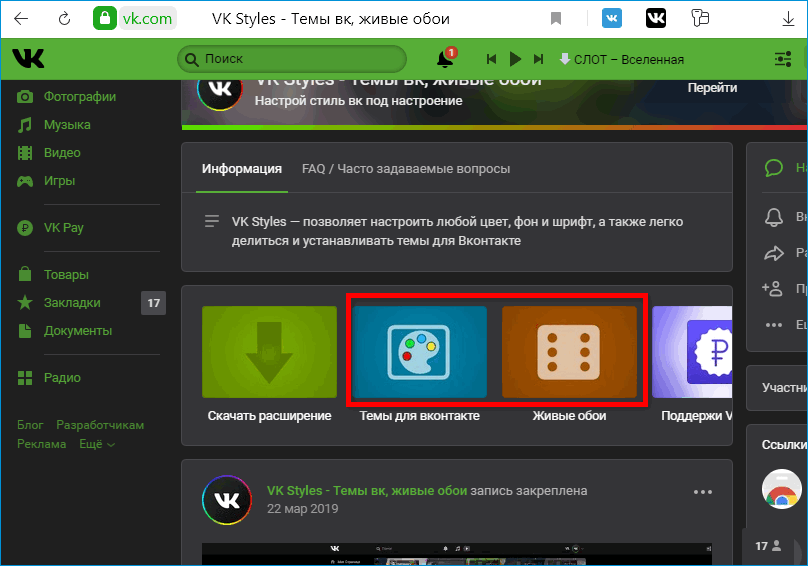The height and width of the screenshot is (566, 808).
Task: Skip to the next track
Action: point(539,59)
